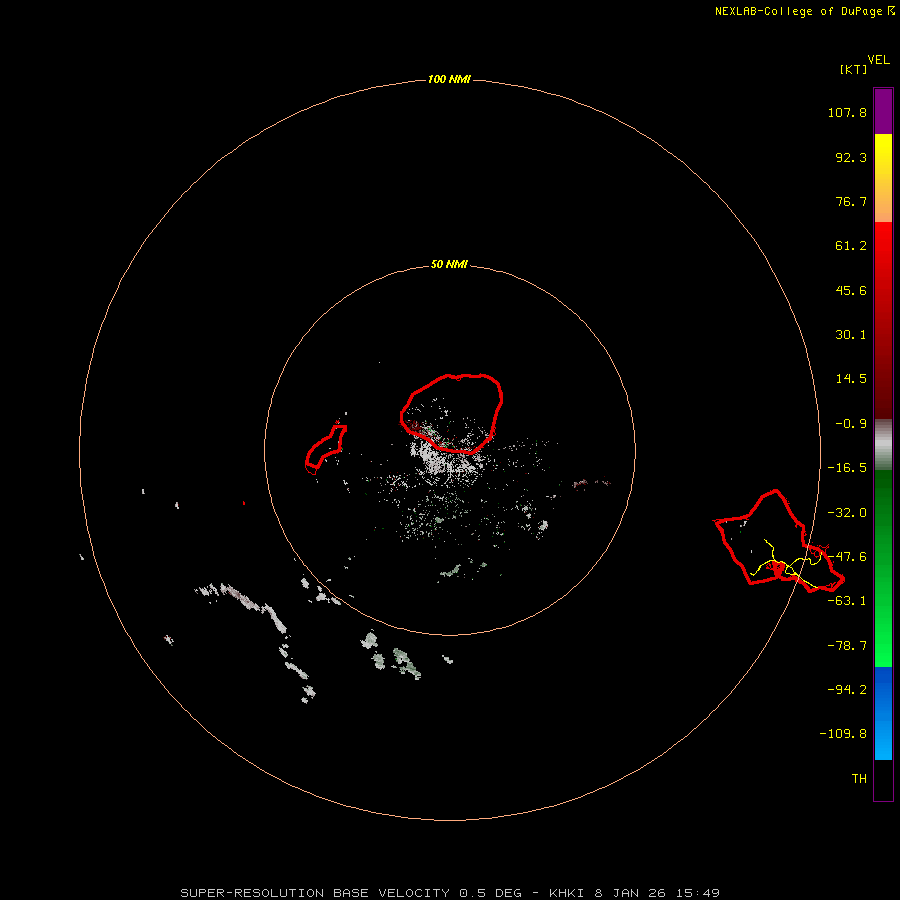Pick the gray near-zero band of the scale
The width and height of the screenshot is (900, 900).
click(883, 445)
